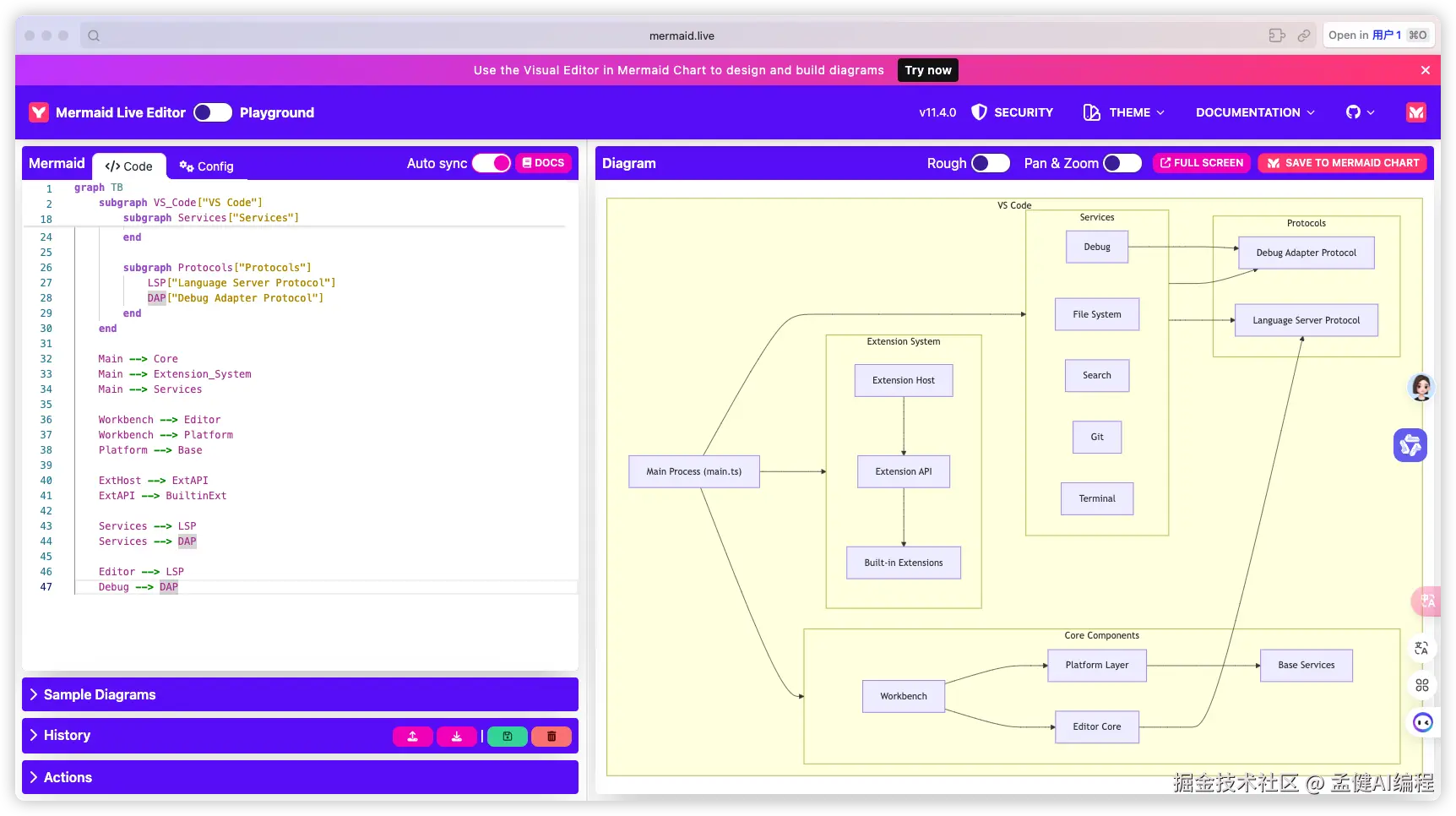The image size is (1456, 816).
Task: Click code line 'Debug --> DAP'
Action: [139, 587]
